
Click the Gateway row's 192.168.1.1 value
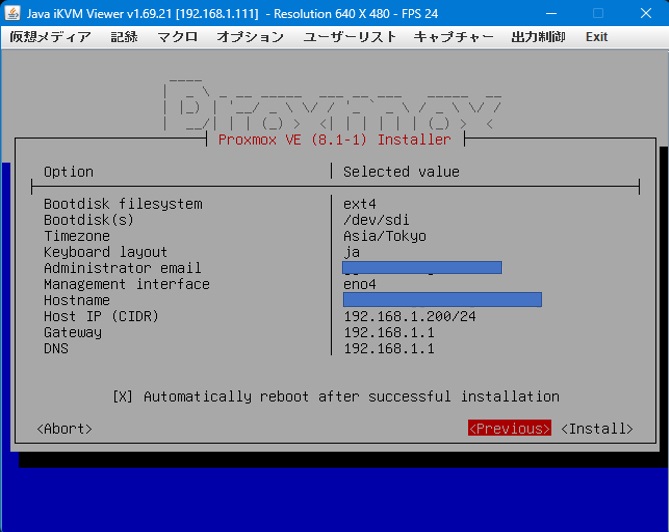click(389, 332)
